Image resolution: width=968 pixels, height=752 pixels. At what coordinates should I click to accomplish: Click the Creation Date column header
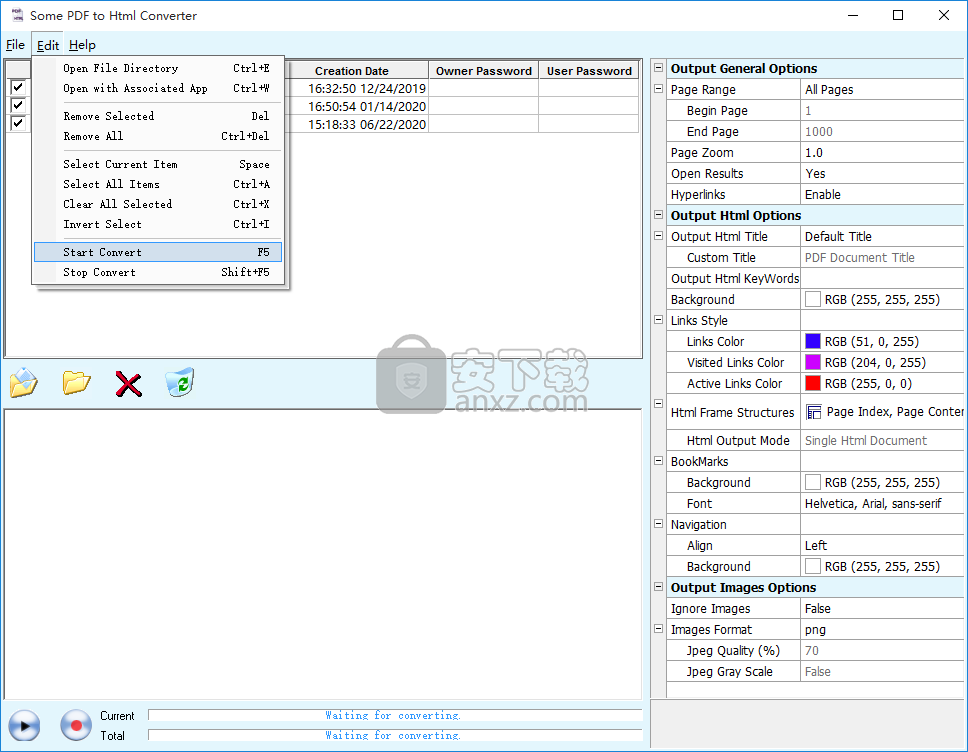pos(352,70)
